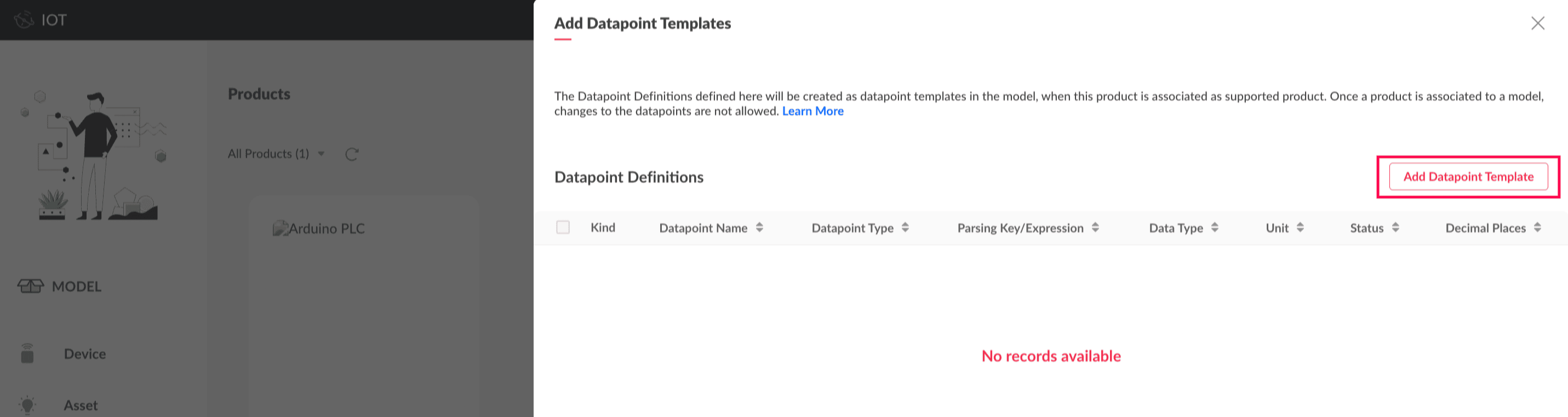1568x417 pixels.
Task: Open the Device menu item
Action: 84,354
